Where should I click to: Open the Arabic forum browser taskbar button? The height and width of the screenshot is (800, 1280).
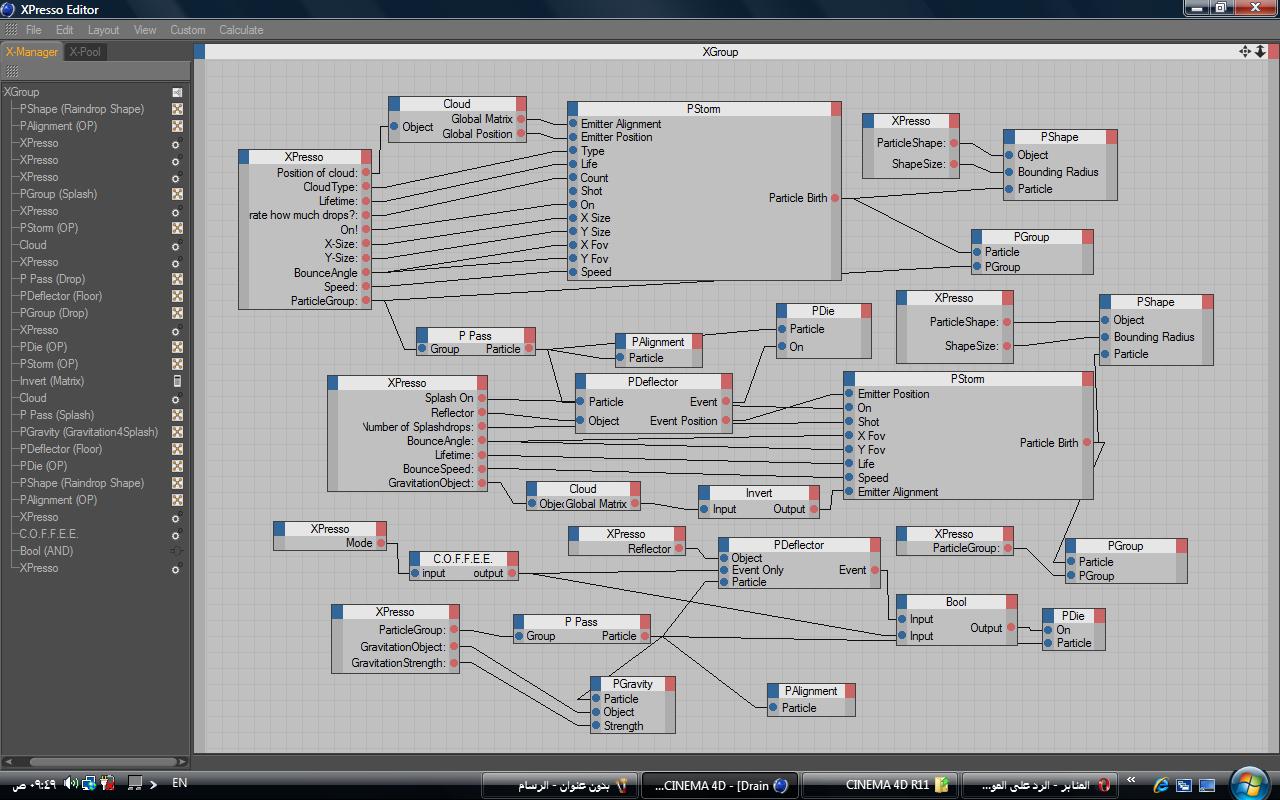[1040, 785]
